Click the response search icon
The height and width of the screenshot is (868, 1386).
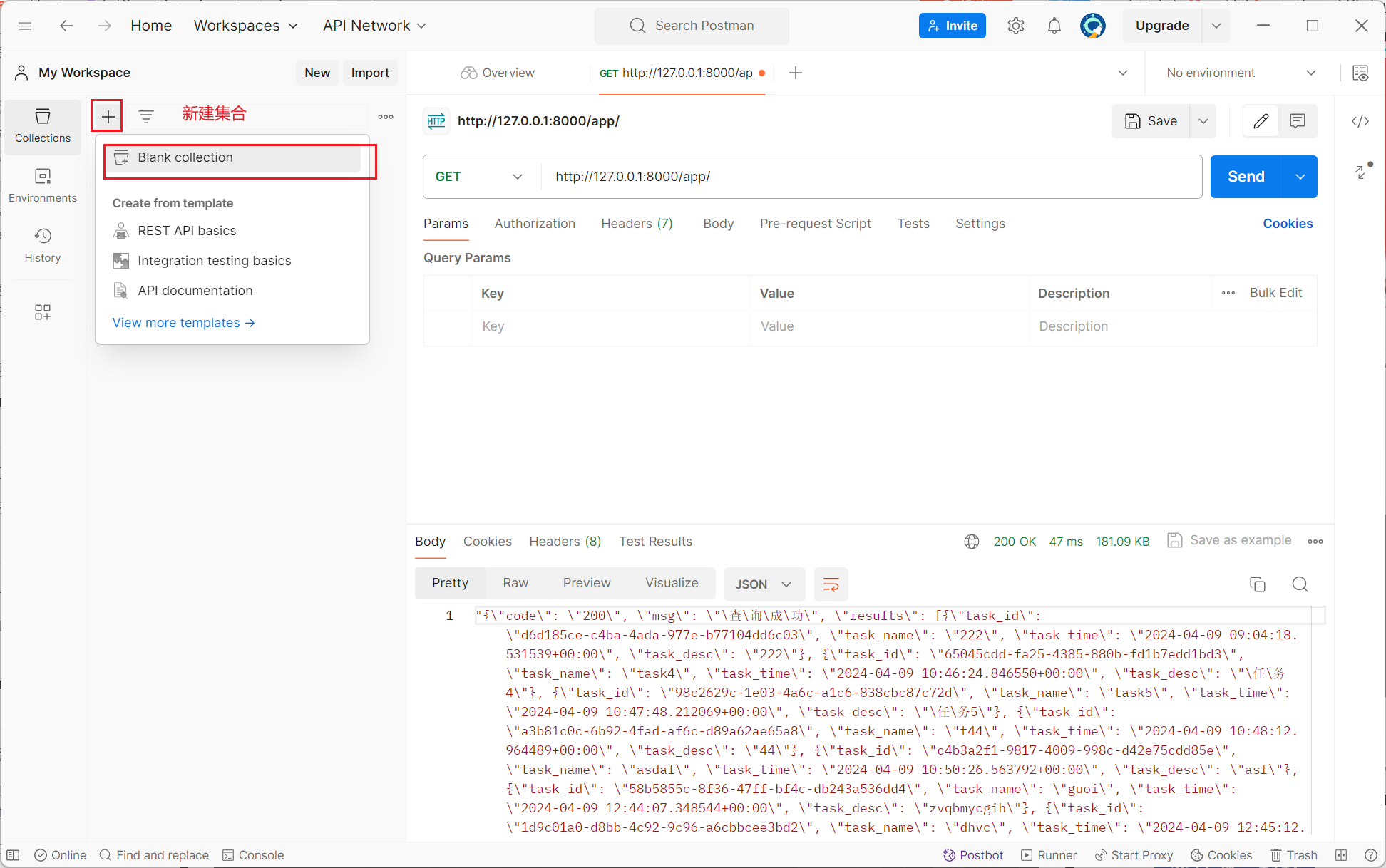click(1300, 584)
